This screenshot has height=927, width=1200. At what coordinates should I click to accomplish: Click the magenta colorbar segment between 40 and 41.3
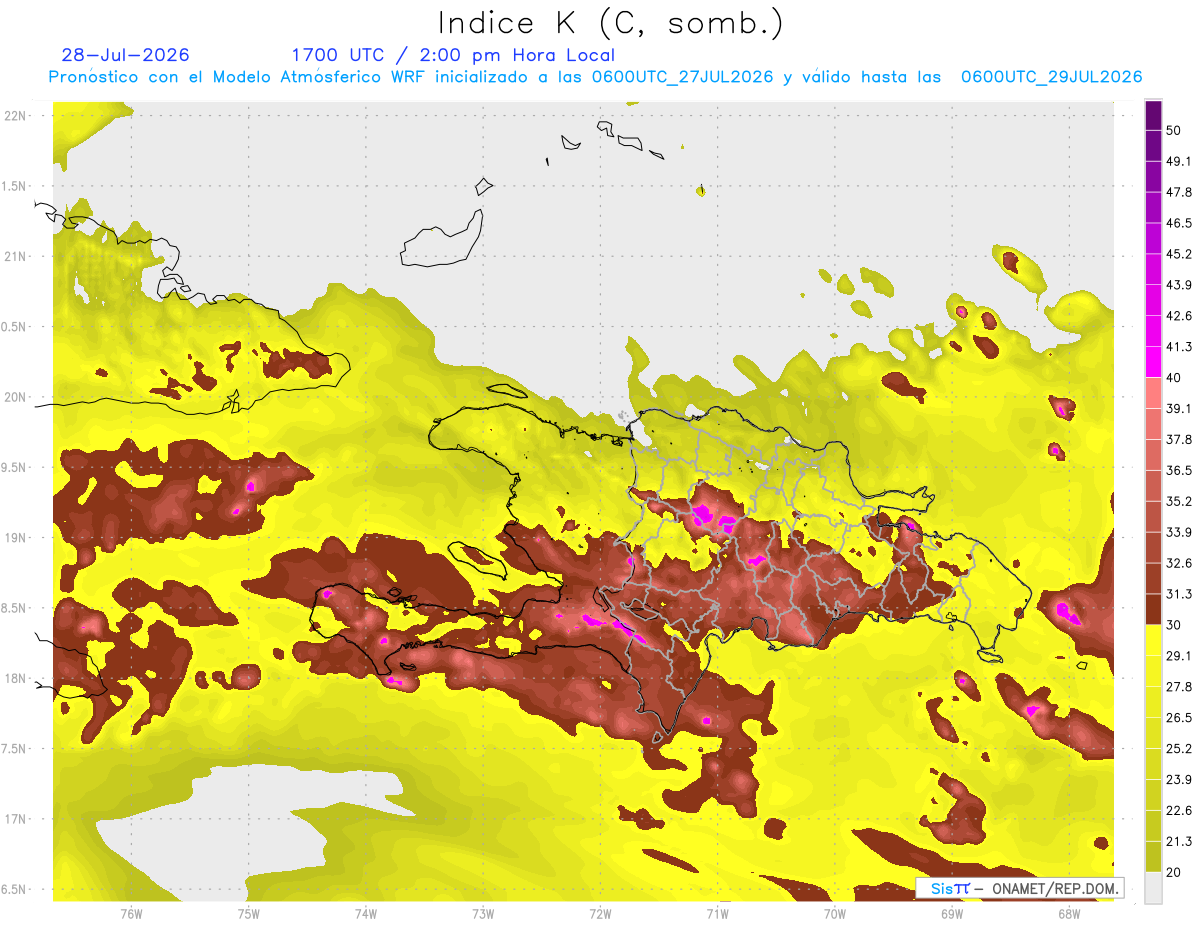tap(1153, 362)
